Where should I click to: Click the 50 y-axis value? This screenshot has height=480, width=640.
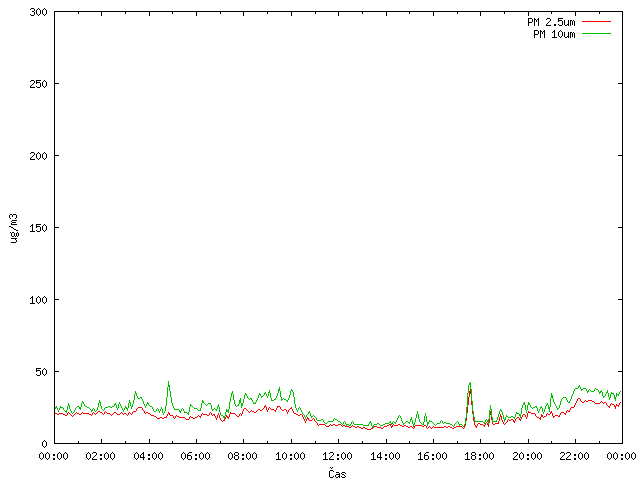pyautogui.click(x=41, y=372)
